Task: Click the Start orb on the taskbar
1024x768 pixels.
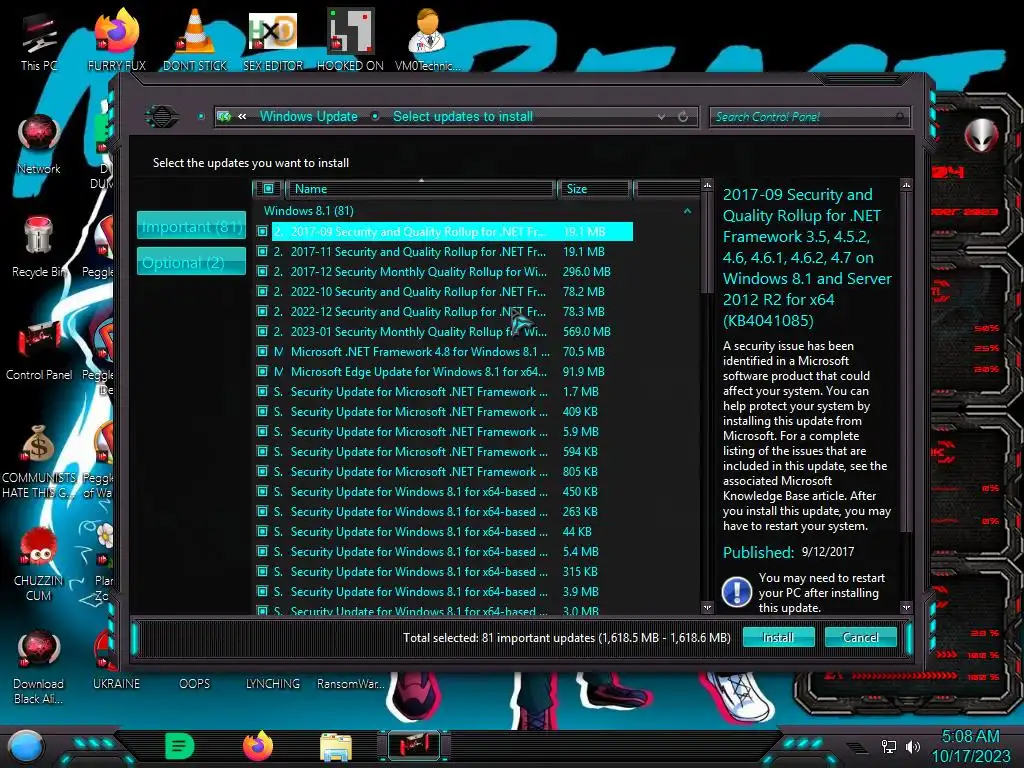Action: coord(25,747)
